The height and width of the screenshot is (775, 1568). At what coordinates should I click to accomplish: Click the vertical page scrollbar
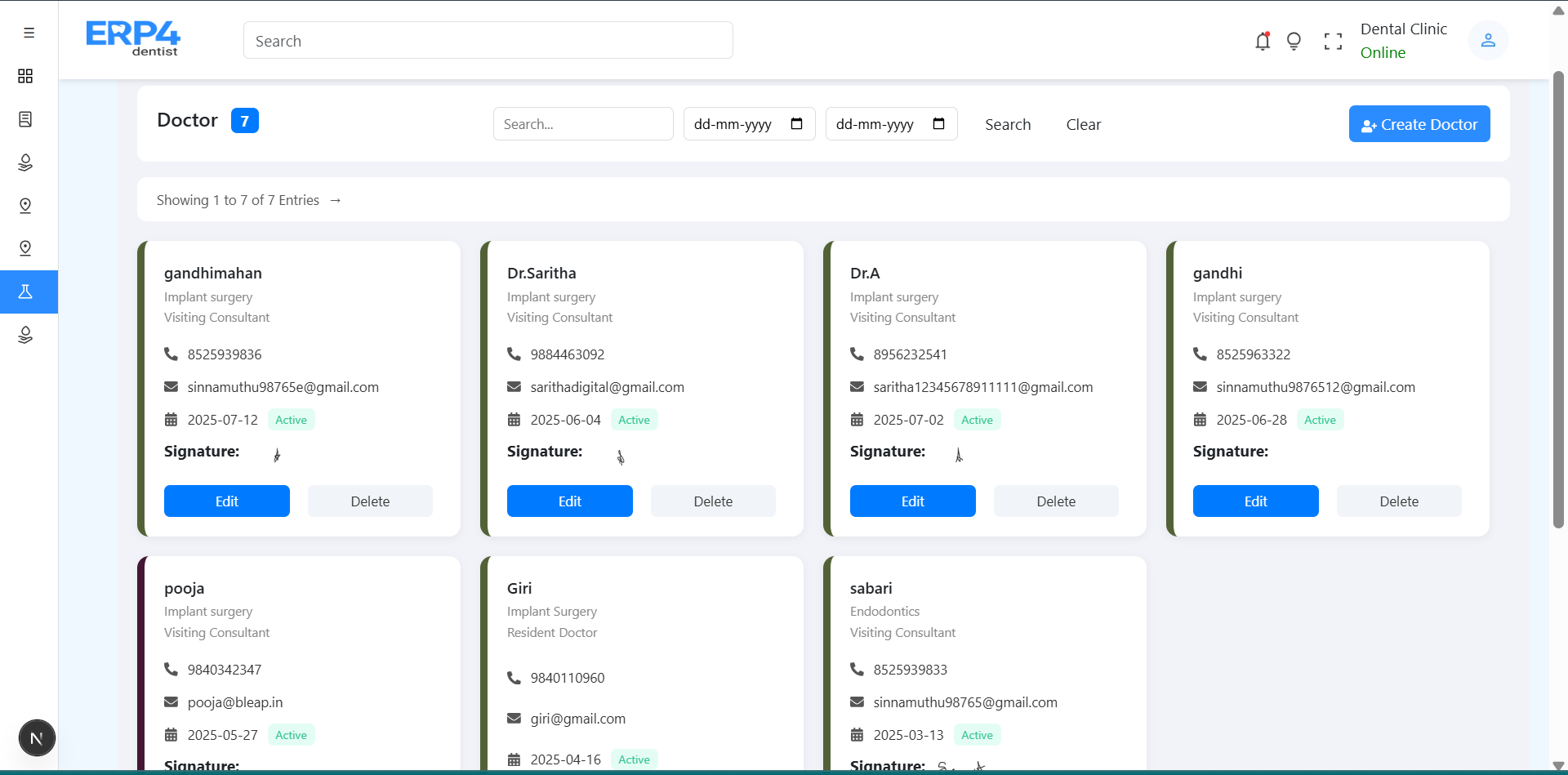click(1558, 299)
